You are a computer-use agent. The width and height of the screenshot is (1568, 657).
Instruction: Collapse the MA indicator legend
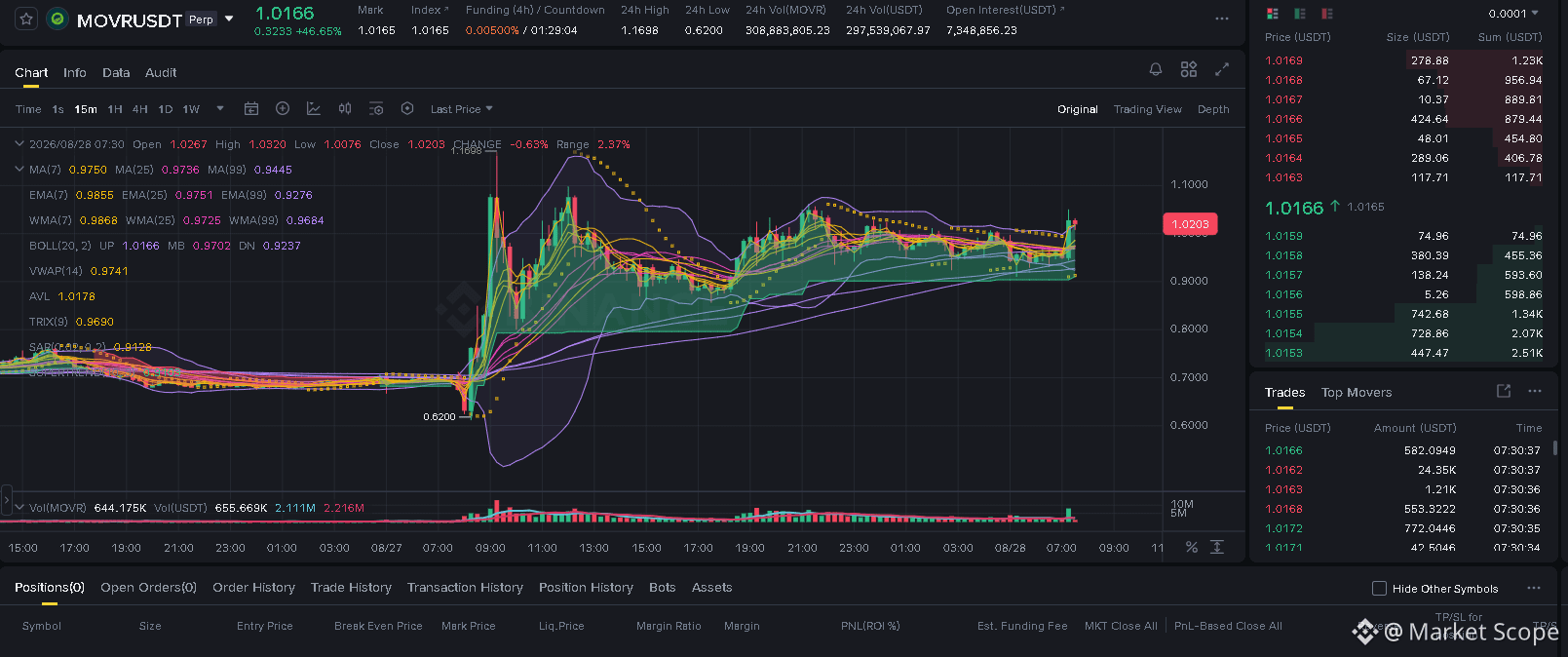point(19,169)
